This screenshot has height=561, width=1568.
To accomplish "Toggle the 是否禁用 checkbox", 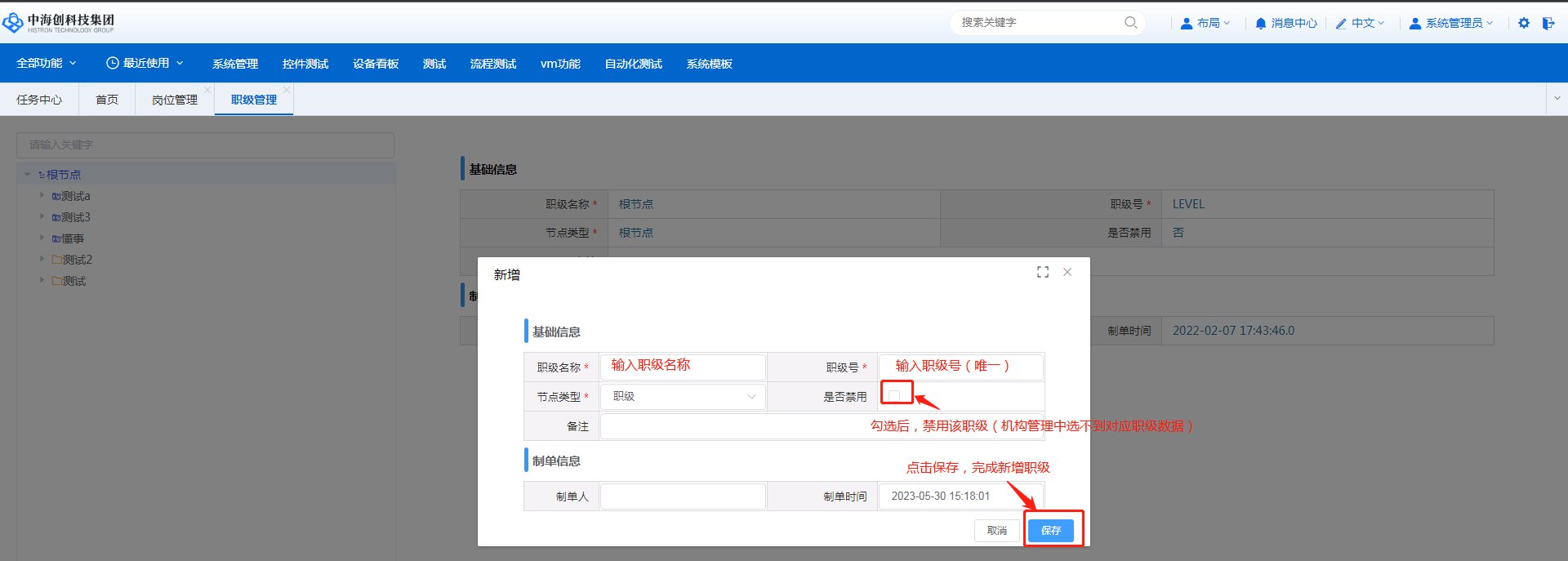I will (x=894, y=395).
